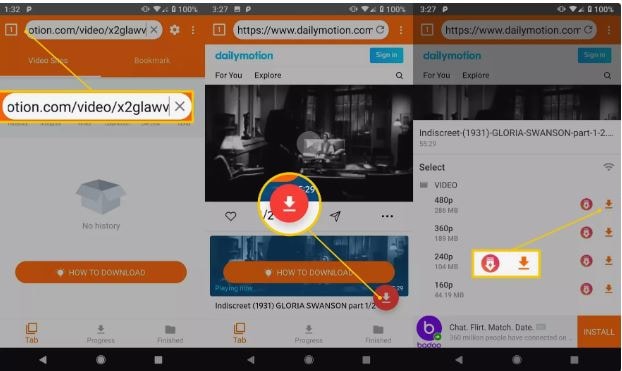Open three-dot overflow menu on left screen
Screen dimensions: 622x371
(x=193, y=30)
